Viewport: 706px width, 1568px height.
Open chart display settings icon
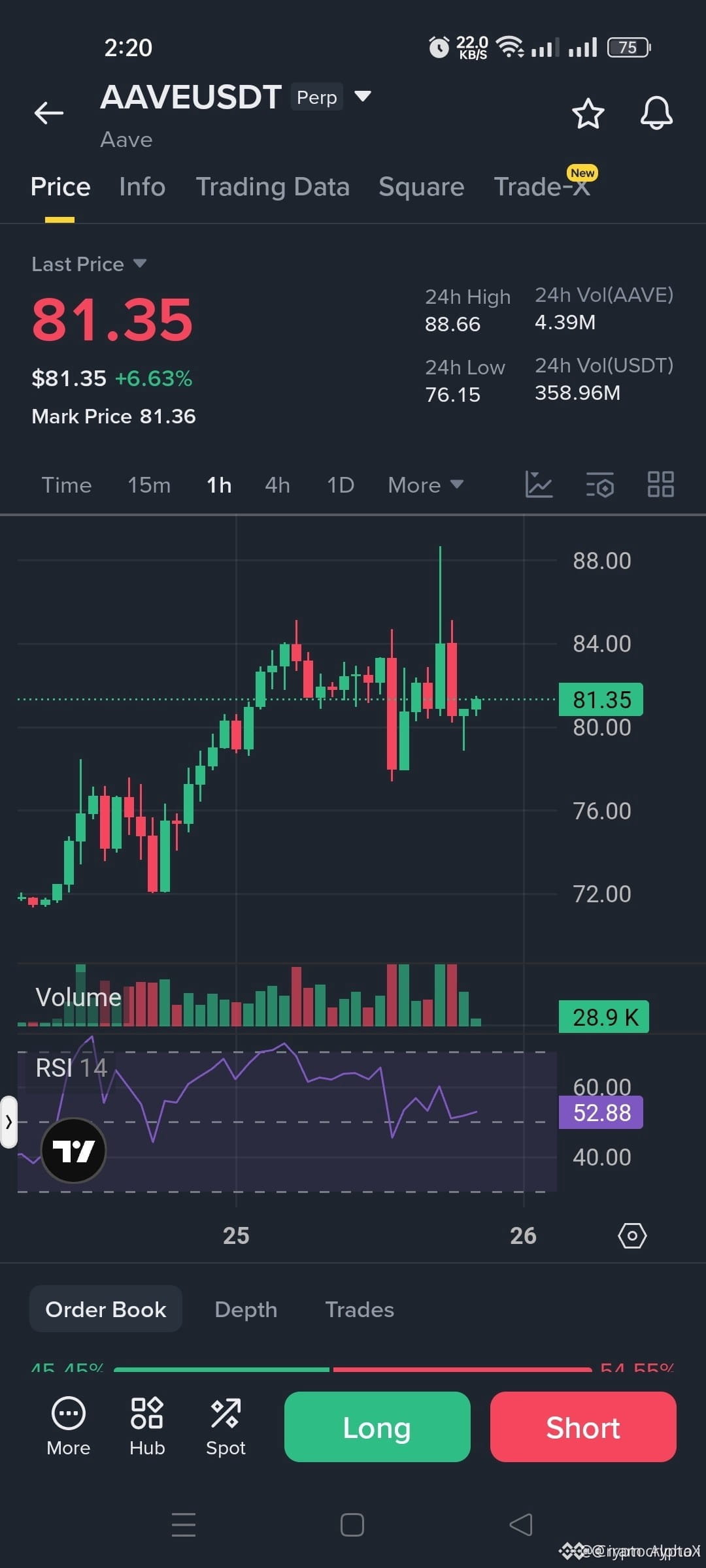pyautogui.click(x=599, y=484)
